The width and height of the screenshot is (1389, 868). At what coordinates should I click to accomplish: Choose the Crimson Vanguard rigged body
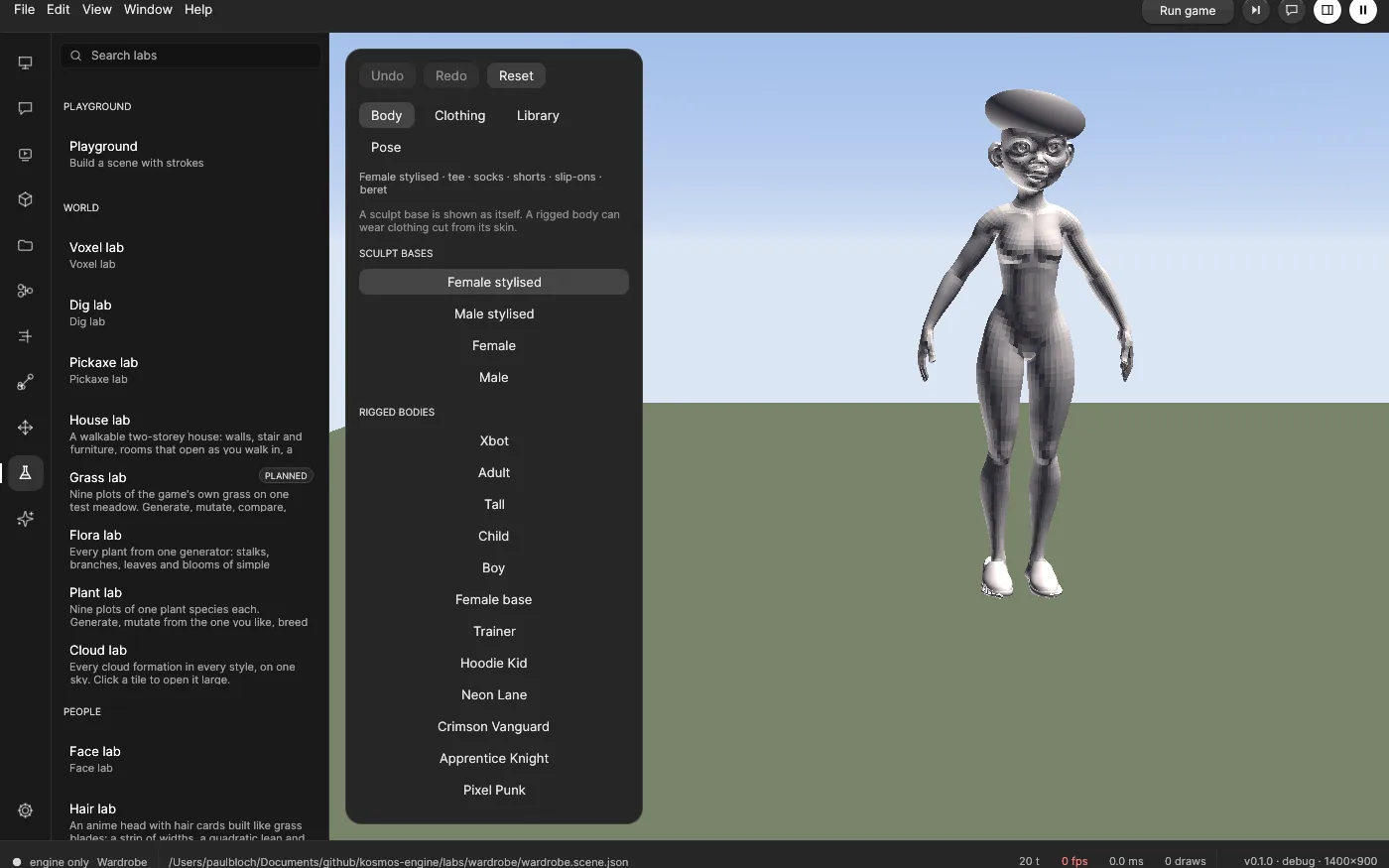(x=494, y=726)
